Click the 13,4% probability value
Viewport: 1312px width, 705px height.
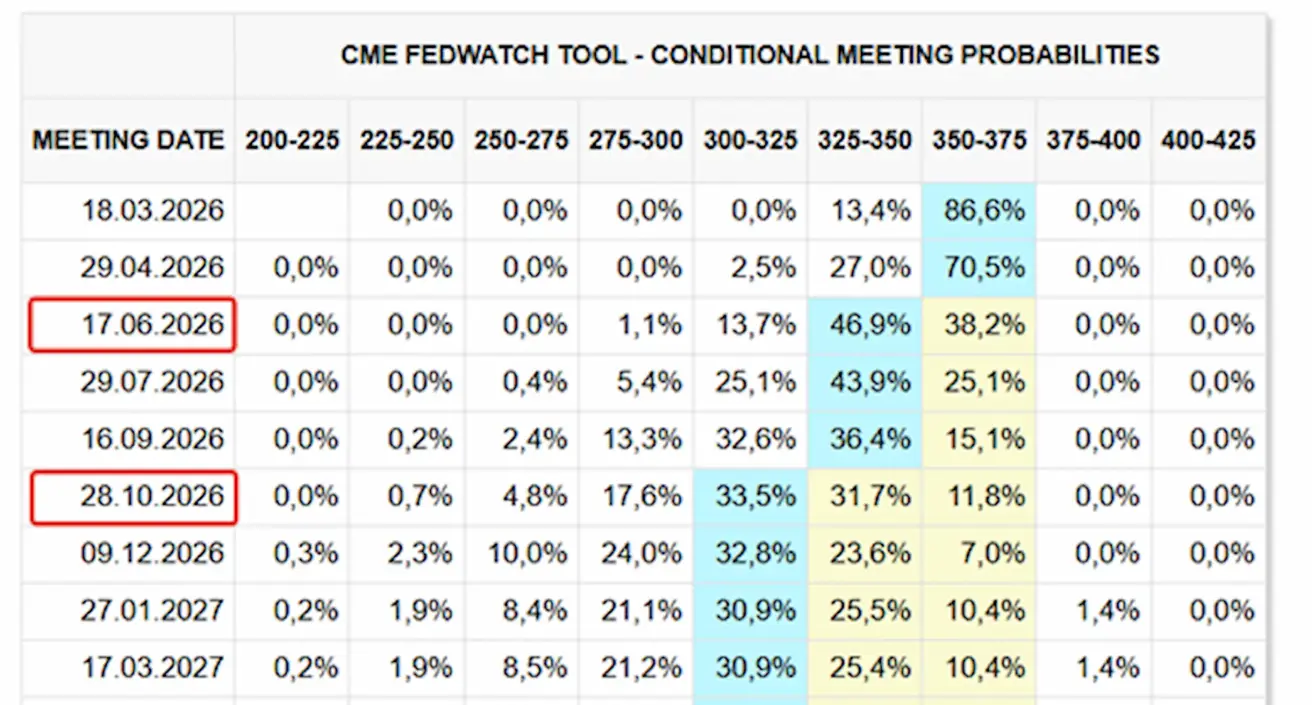[866, 211]
